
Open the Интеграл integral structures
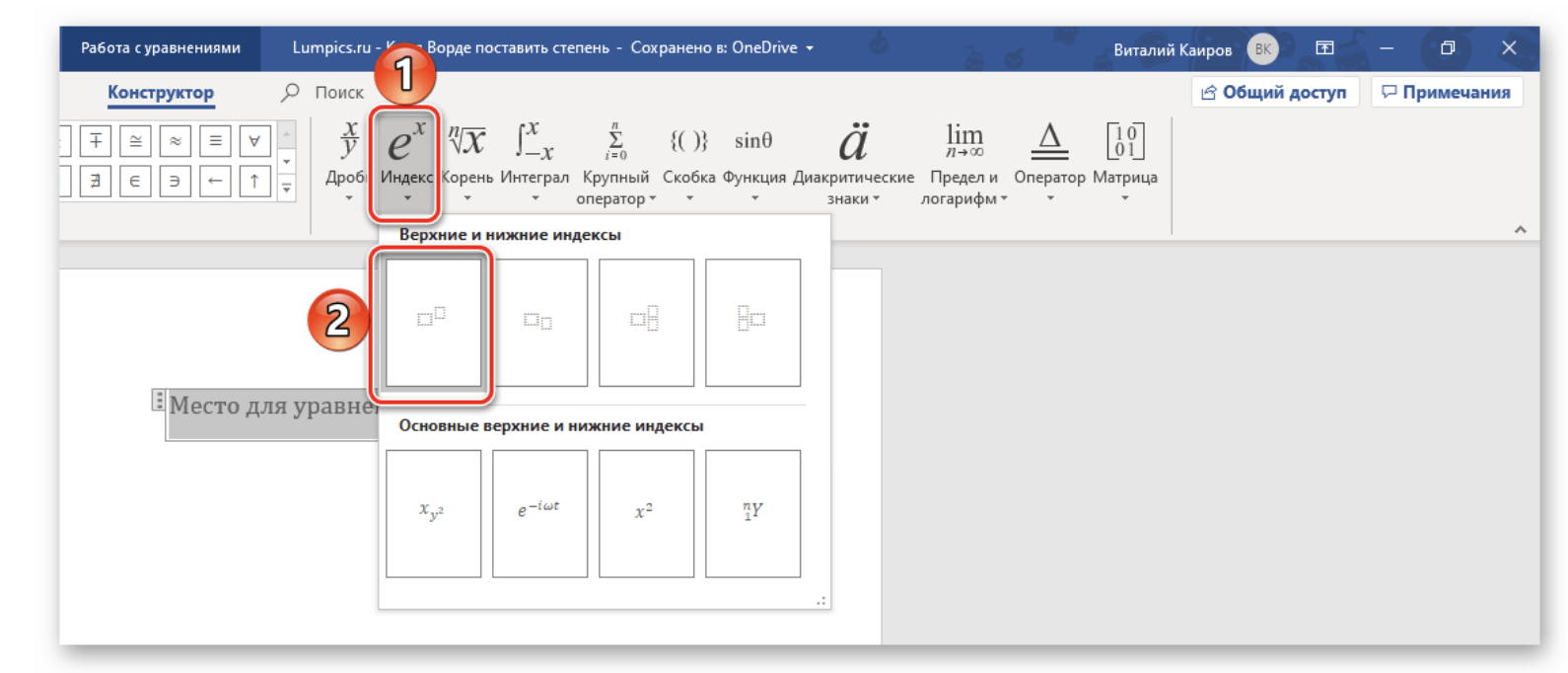click(x=535, y=158)
